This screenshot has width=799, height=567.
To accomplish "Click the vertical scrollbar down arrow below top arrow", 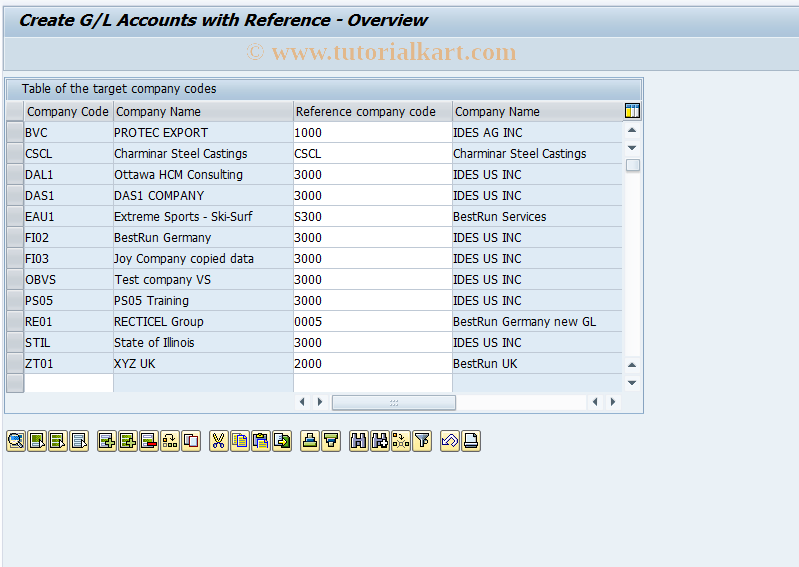I will click(632, 148).
